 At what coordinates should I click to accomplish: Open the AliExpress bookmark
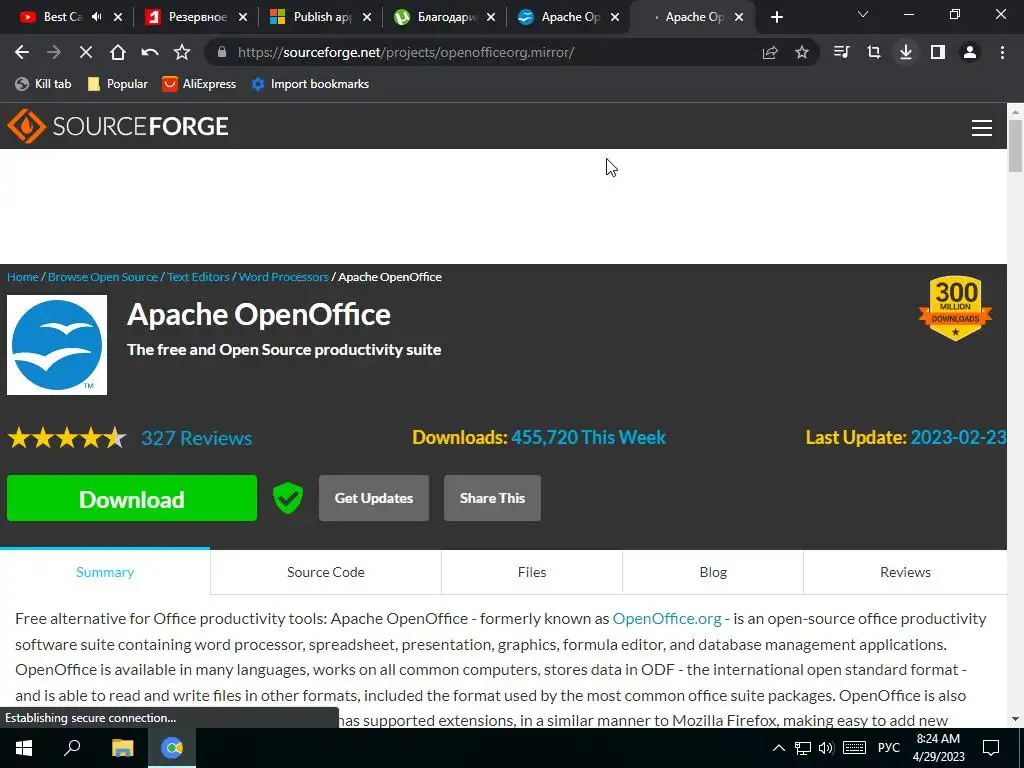pos(199,84)
